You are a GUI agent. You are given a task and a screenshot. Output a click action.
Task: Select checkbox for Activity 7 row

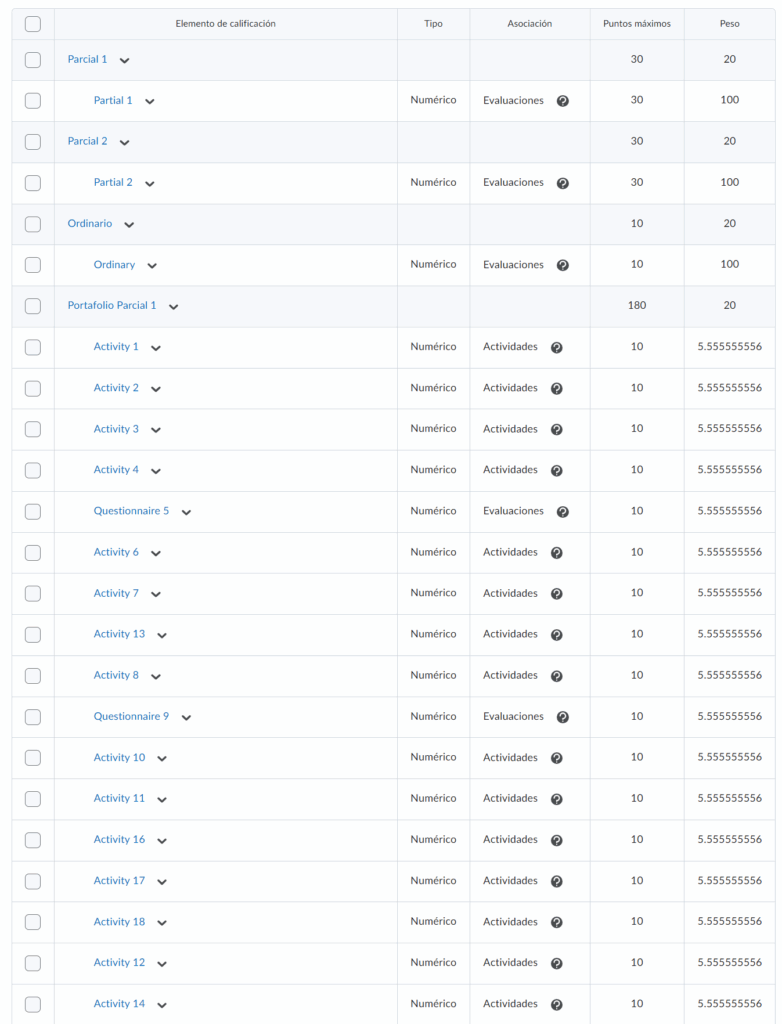click(x=33, y=594)
